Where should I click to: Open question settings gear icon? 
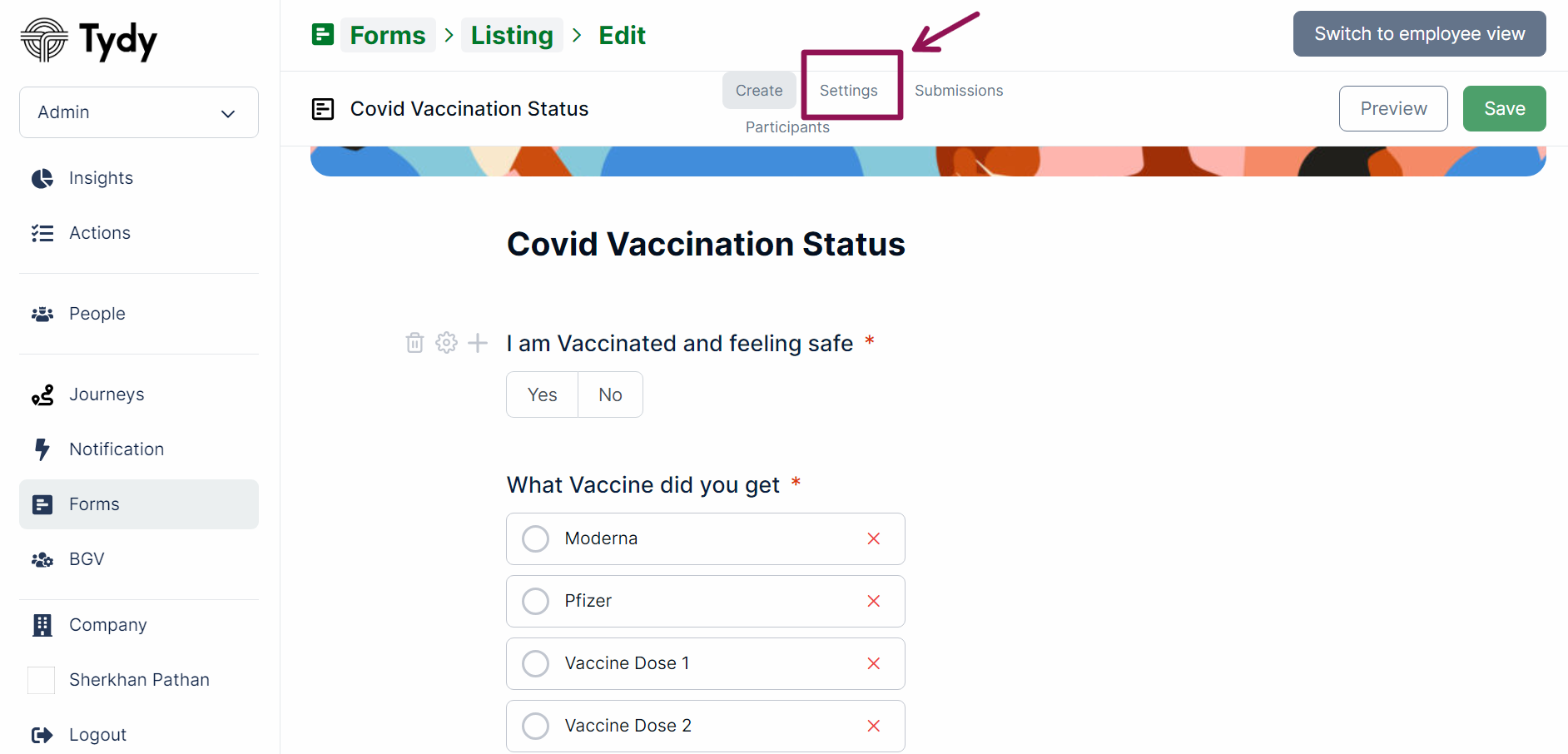pos(446,343)
